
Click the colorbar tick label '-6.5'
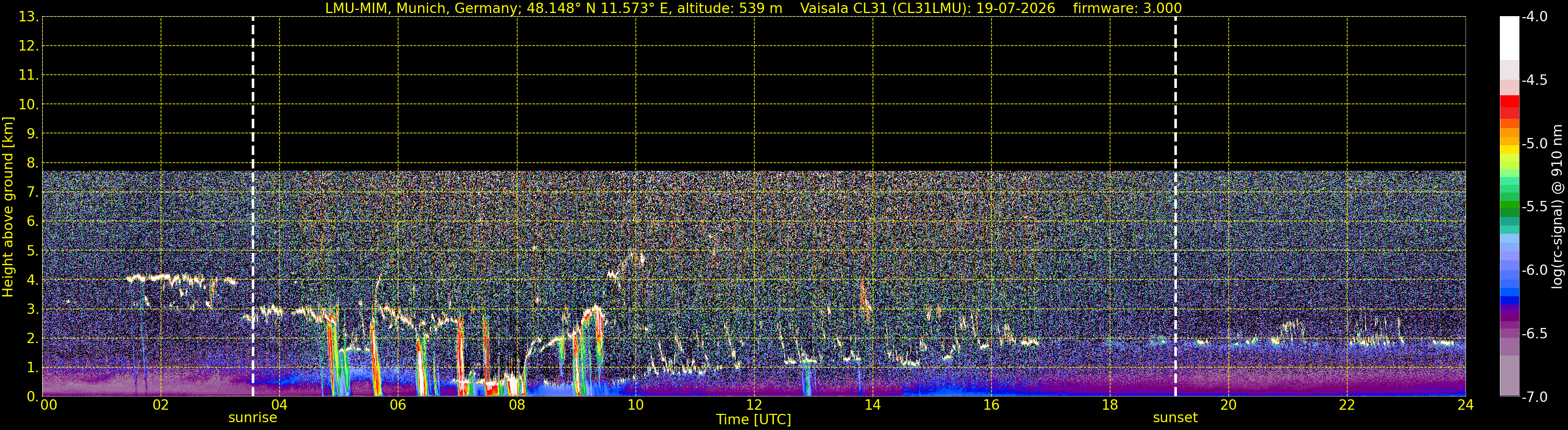point(1534,333)
